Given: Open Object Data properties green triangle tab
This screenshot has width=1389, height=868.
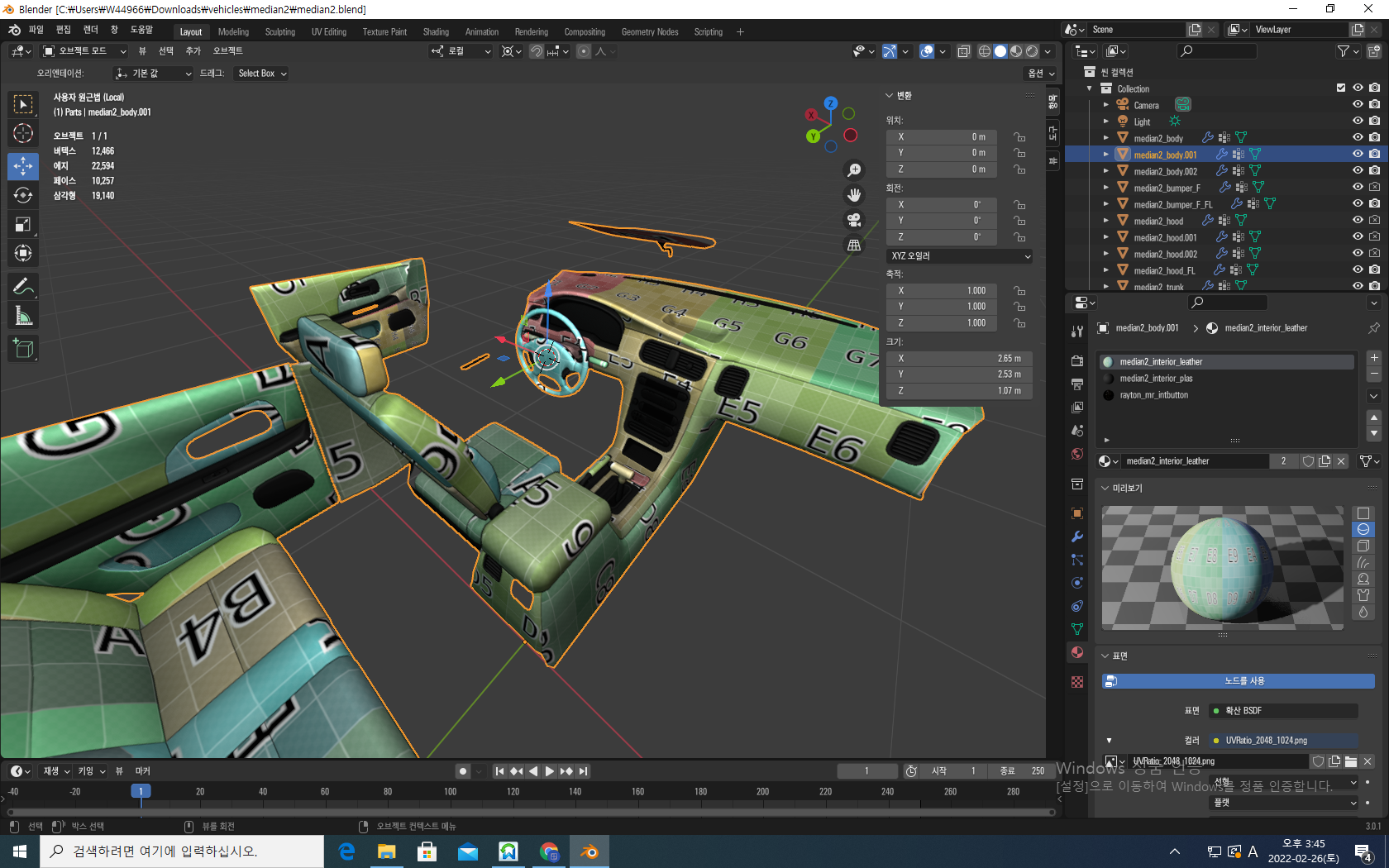Looking at the screenshot, I should coord(1077,629).
